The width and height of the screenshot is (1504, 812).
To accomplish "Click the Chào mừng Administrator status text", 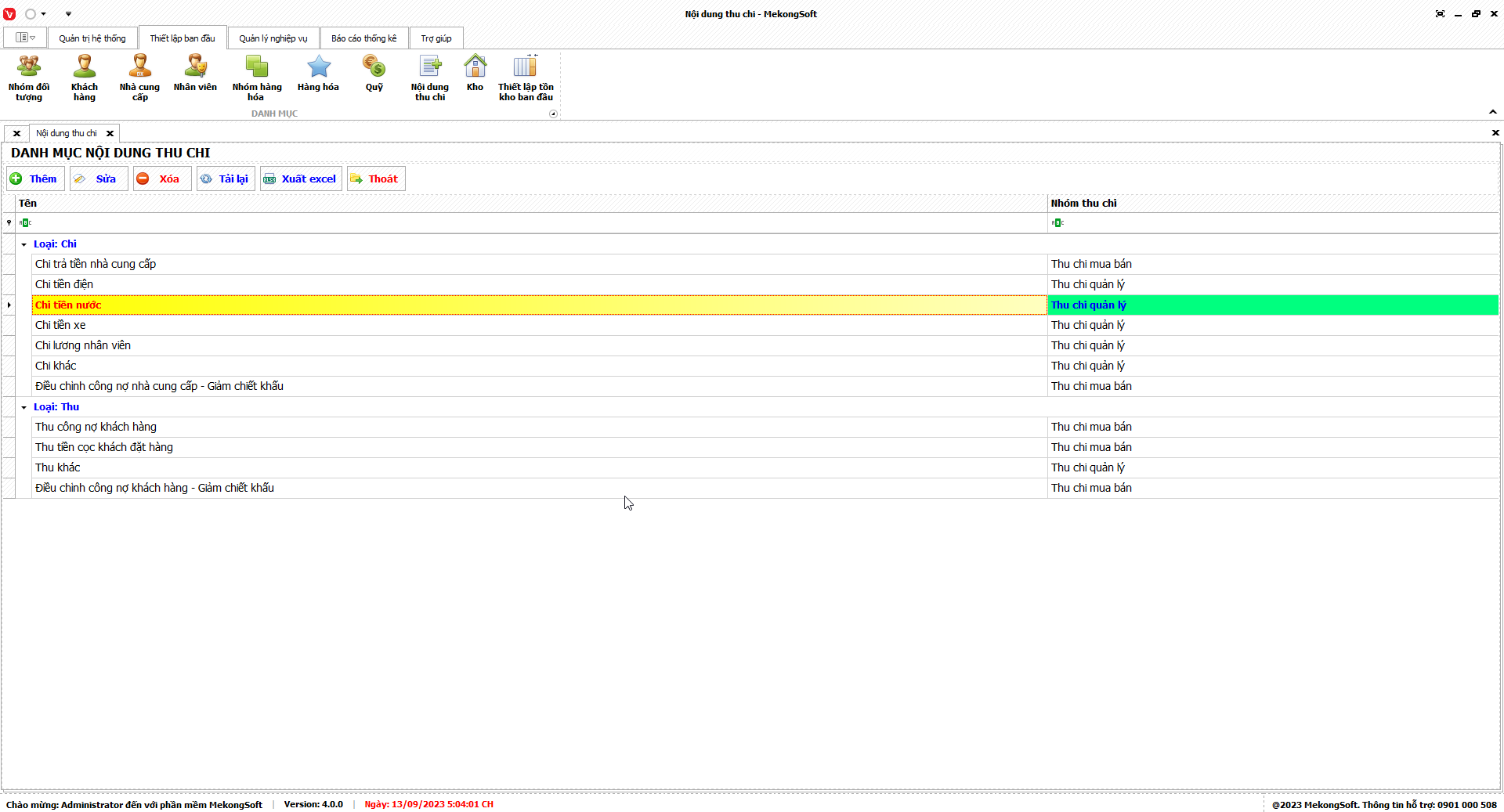I will pyautogui.click(x=134, y=804).
